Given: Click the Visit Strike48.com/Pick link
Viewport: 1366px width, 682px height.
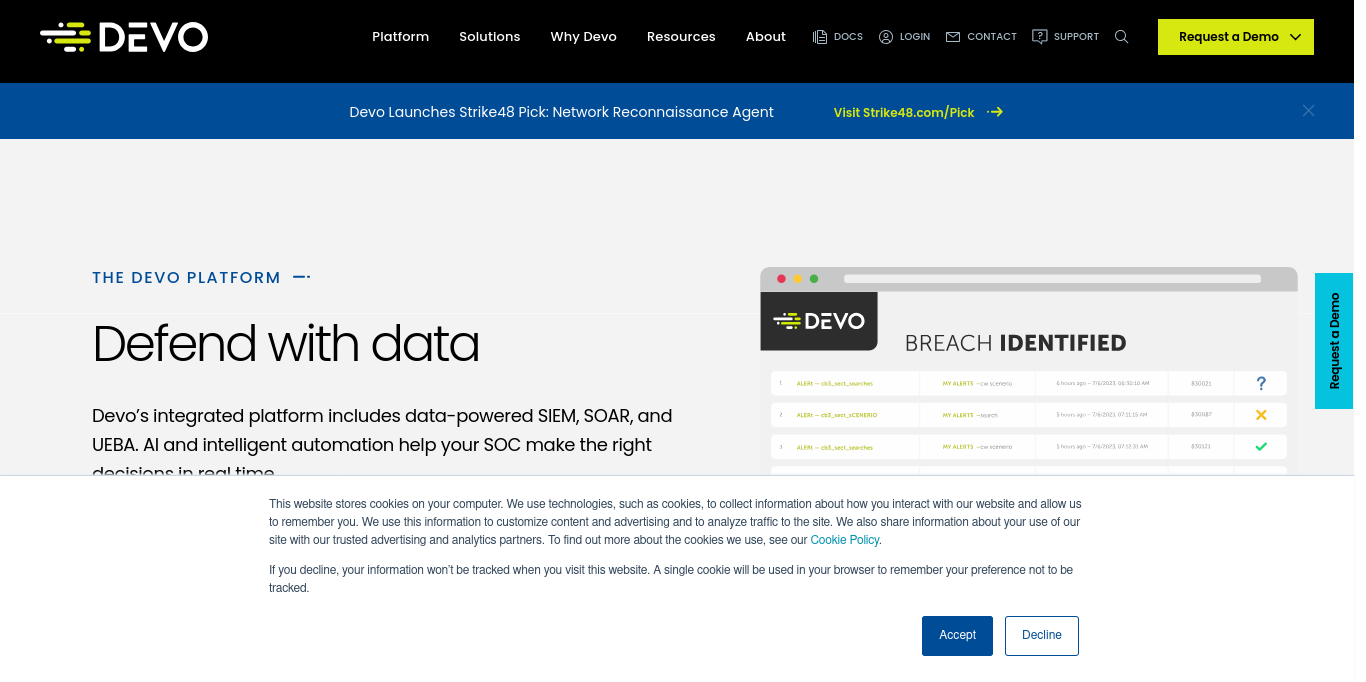Looking at the screenshot, I should (904, 112).
